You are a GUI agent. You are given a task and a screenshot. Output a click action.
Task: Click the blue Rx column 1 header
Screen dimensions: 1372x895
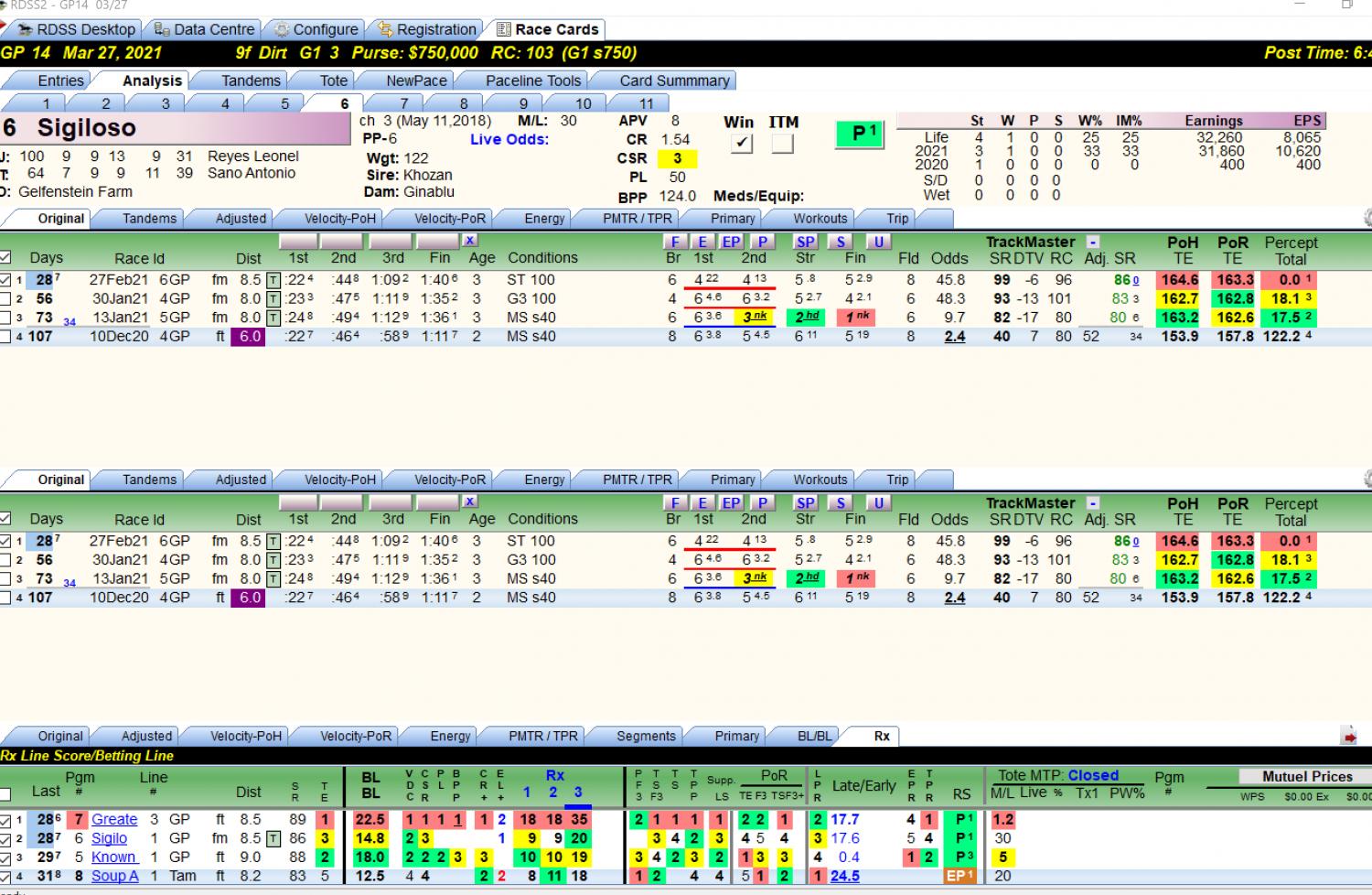click(527, 793)
